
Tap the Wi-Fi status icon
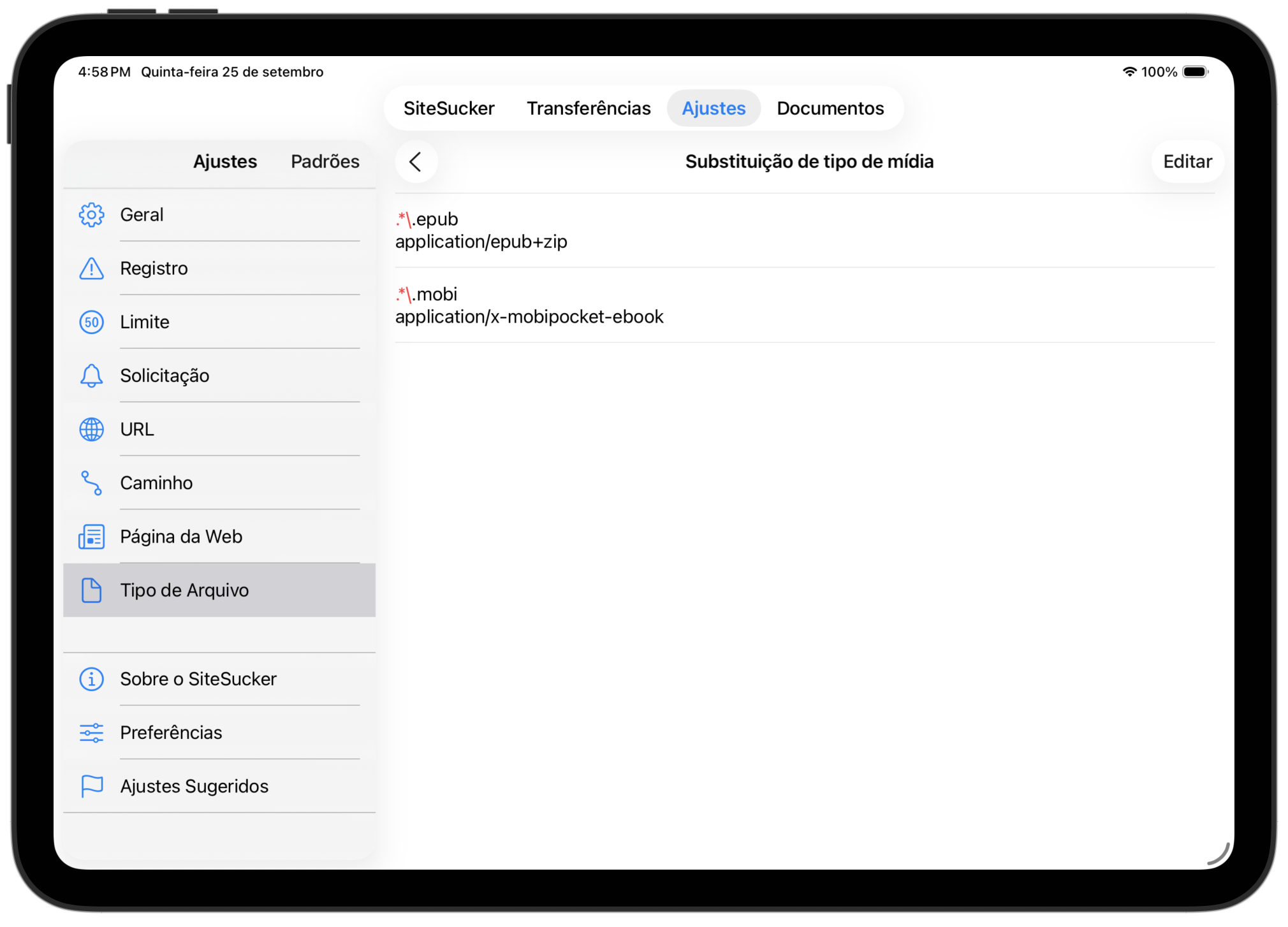click(x=1129, y=72)
